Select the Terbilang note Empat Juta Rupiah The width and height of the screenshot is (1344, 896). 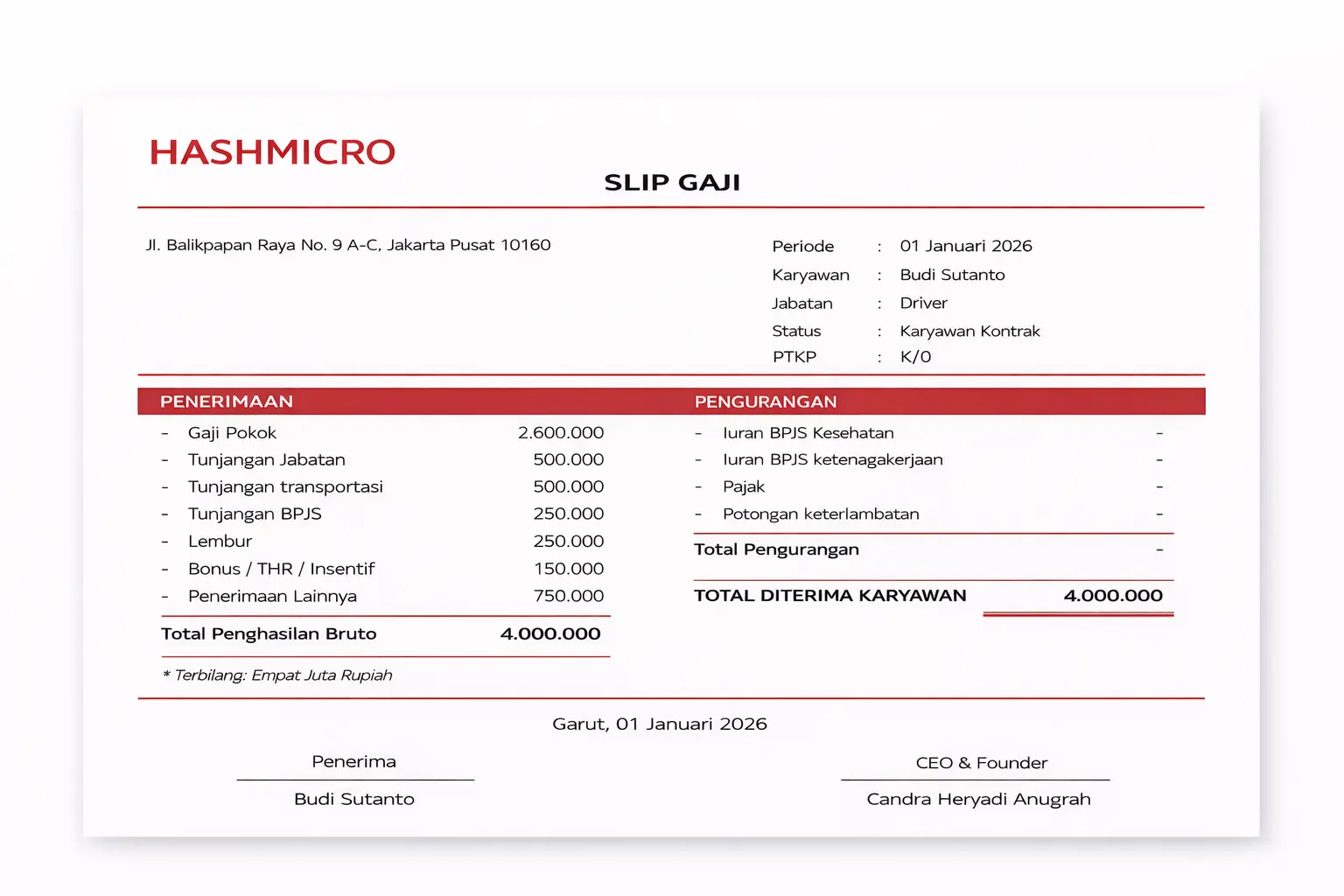coord(278,675)
